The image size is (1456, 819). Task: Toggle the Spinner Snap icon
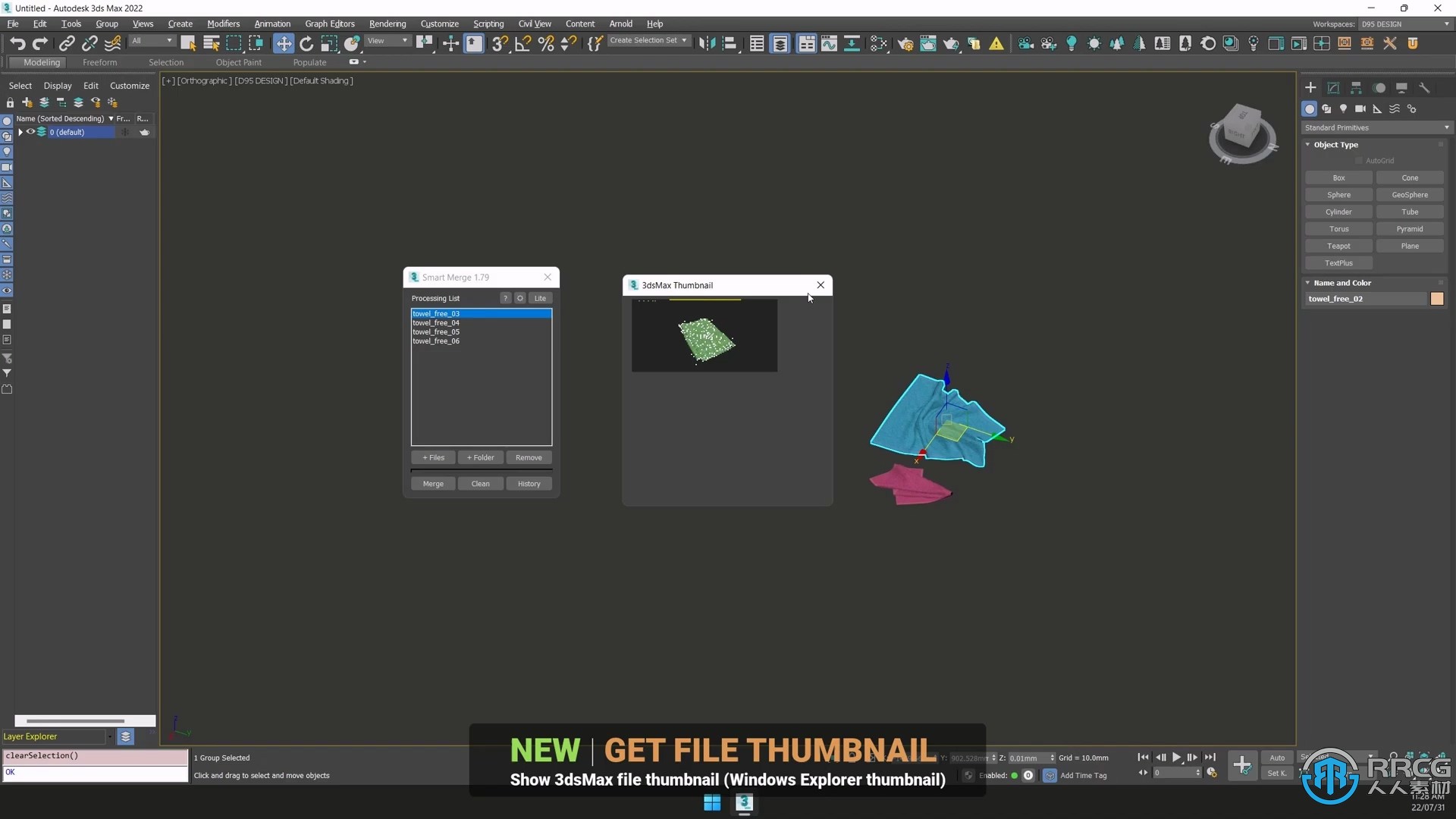click(569, 43)
